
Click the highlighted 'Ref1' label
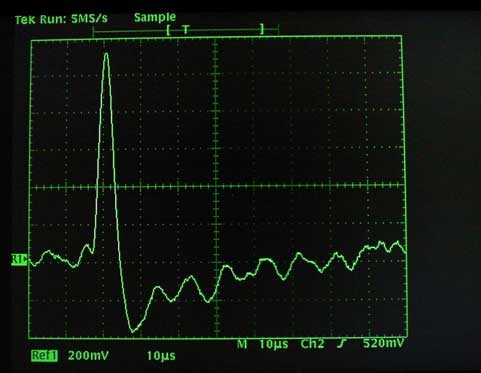click(x=44, y=356)
